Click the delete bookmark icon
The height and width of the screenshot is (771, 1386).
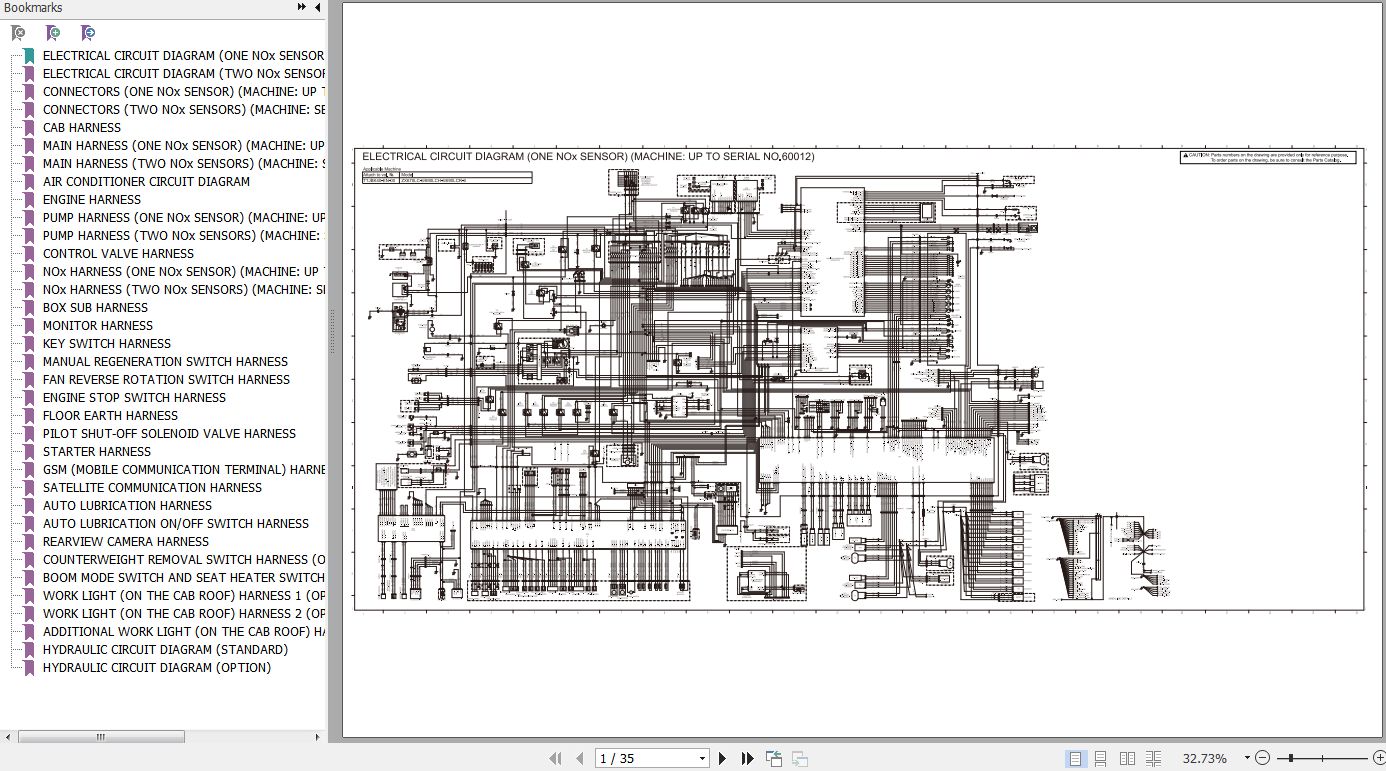click(18, 33)
